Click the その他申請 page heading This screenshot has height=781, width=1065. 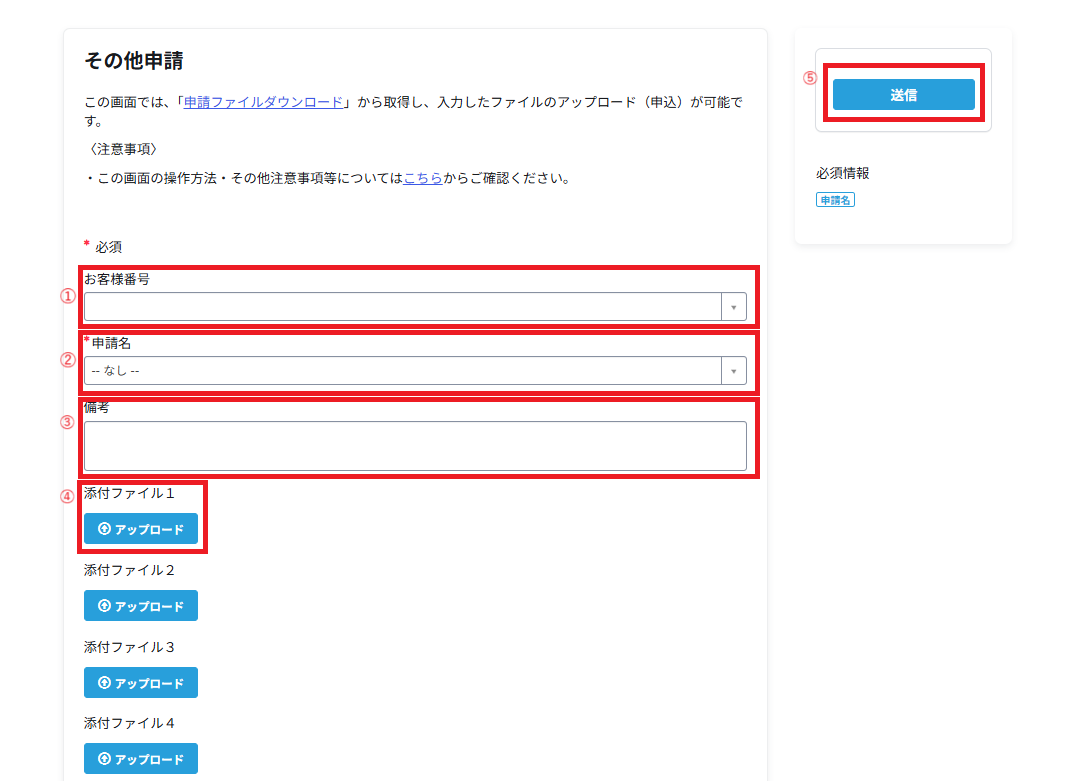point(134,61)
